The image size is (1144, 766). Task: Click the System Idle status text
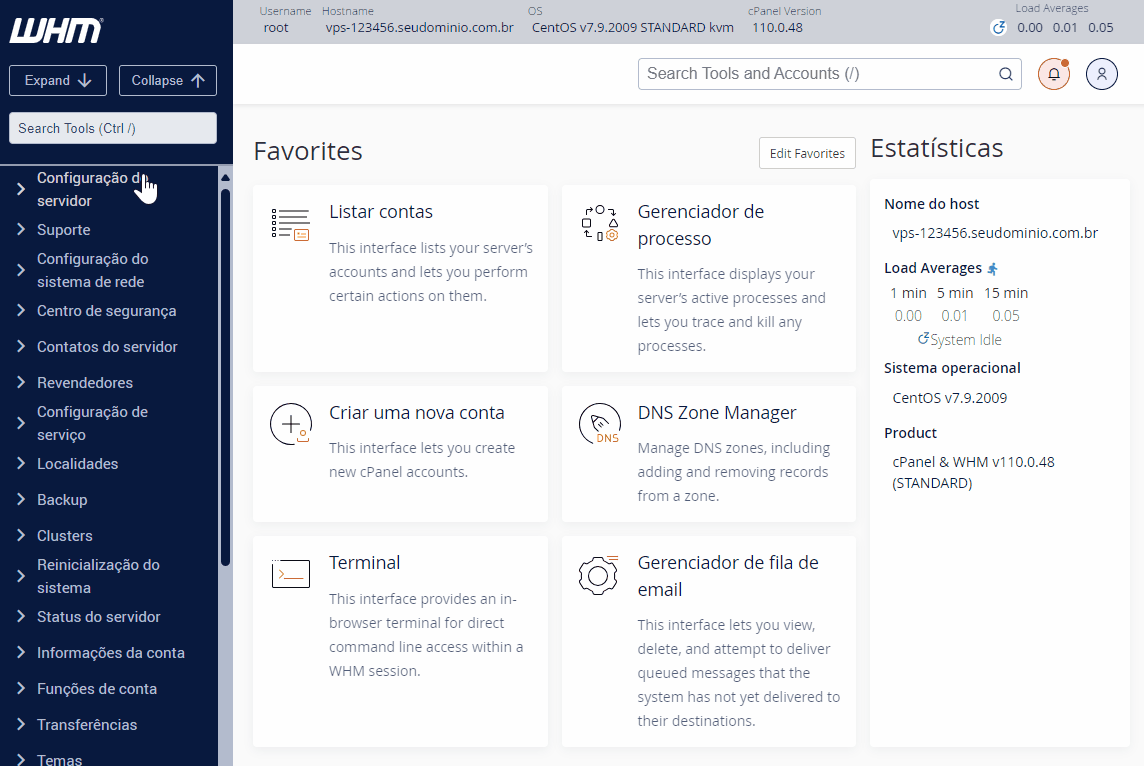coord(966,340)
